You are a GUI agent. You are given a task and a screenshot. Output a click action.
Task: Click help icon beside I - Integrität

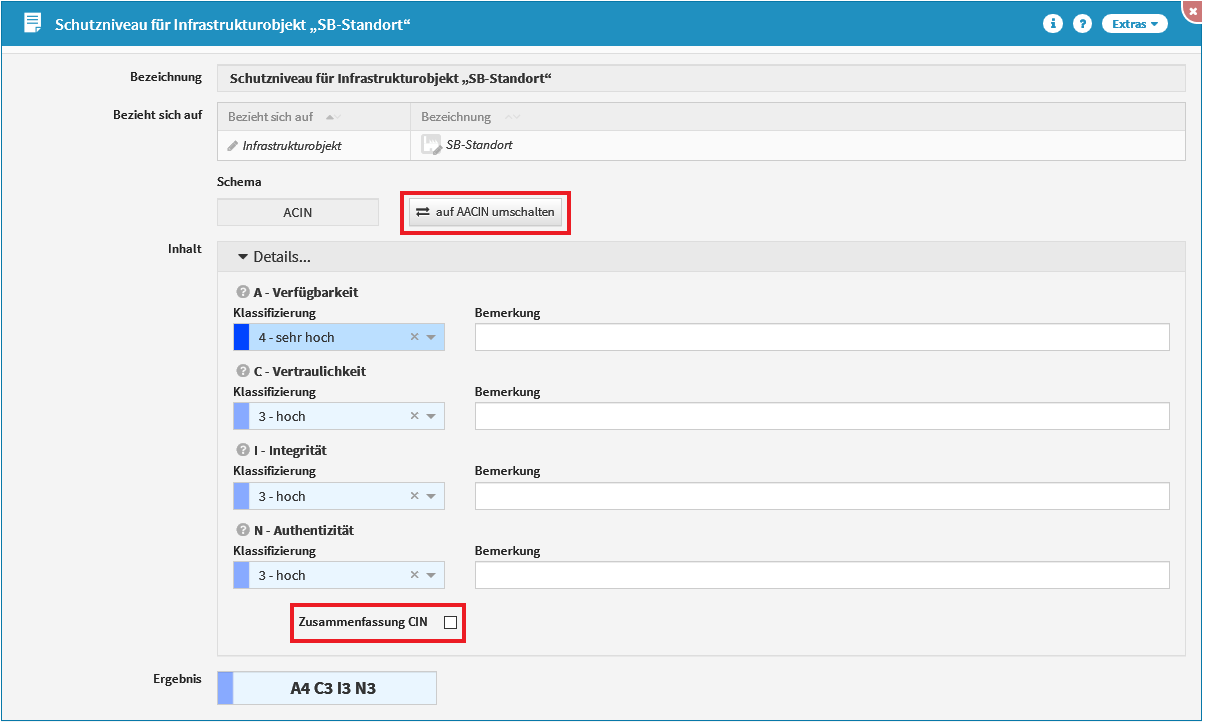pyautogui.click(x=242, y=450)
